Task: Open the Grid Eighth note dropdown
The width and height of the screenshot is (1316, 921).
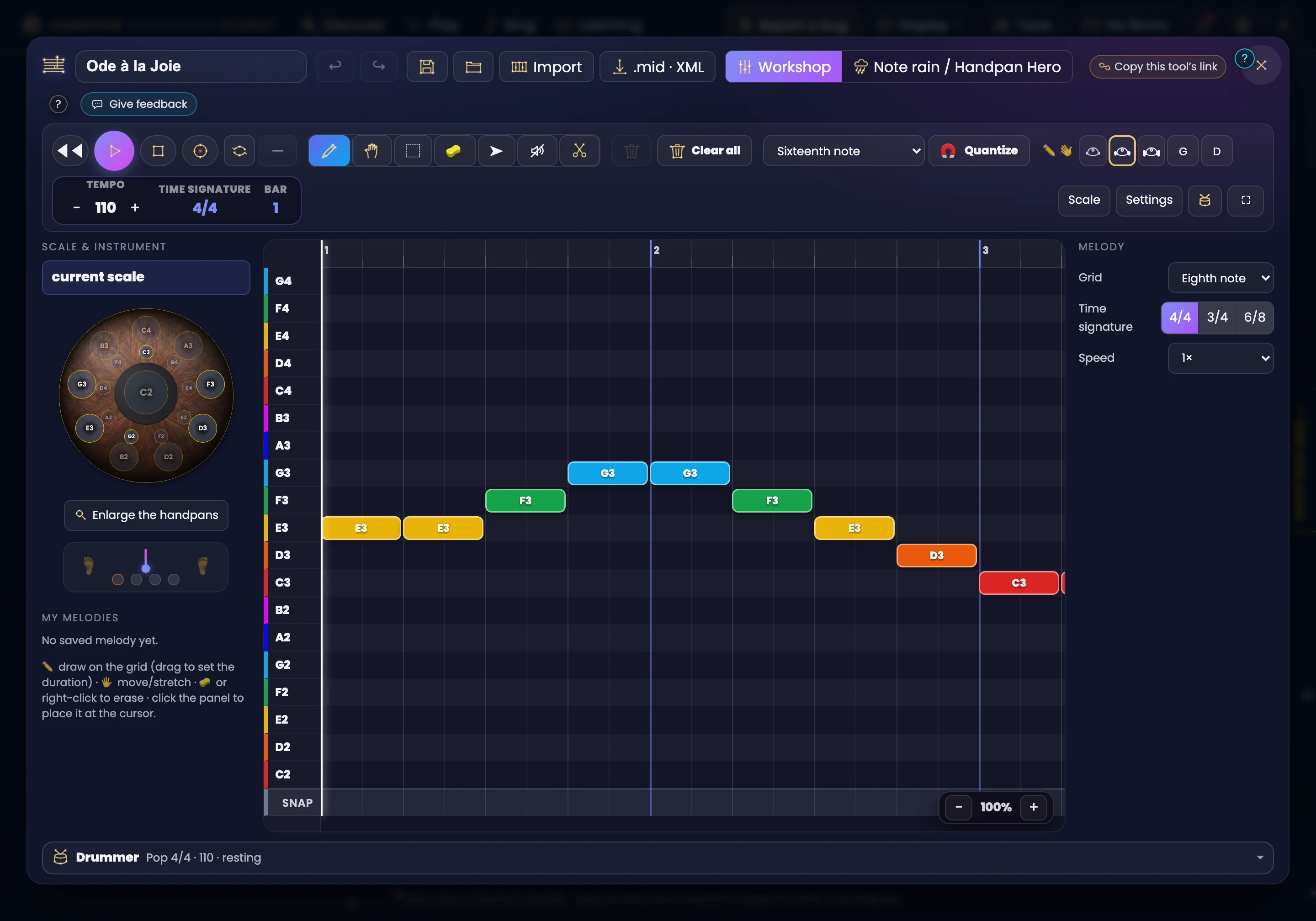Action: [x=1220, y=278]
